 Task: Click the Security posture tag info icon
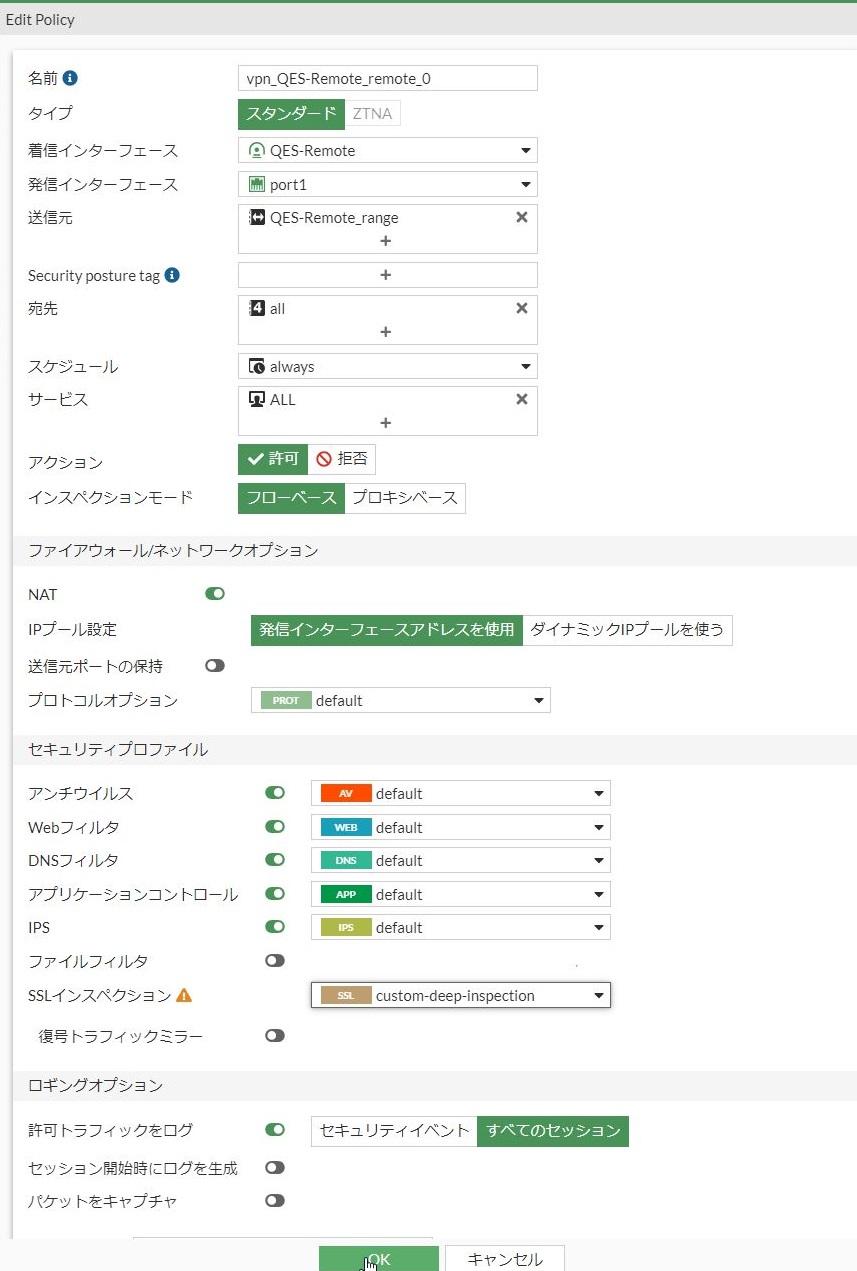click(172, 275)
